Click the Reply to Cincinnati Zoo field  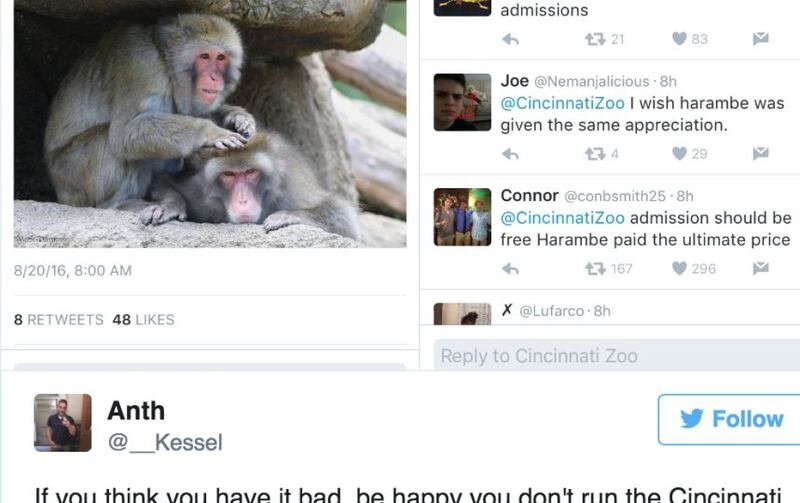tap(617, 356)
